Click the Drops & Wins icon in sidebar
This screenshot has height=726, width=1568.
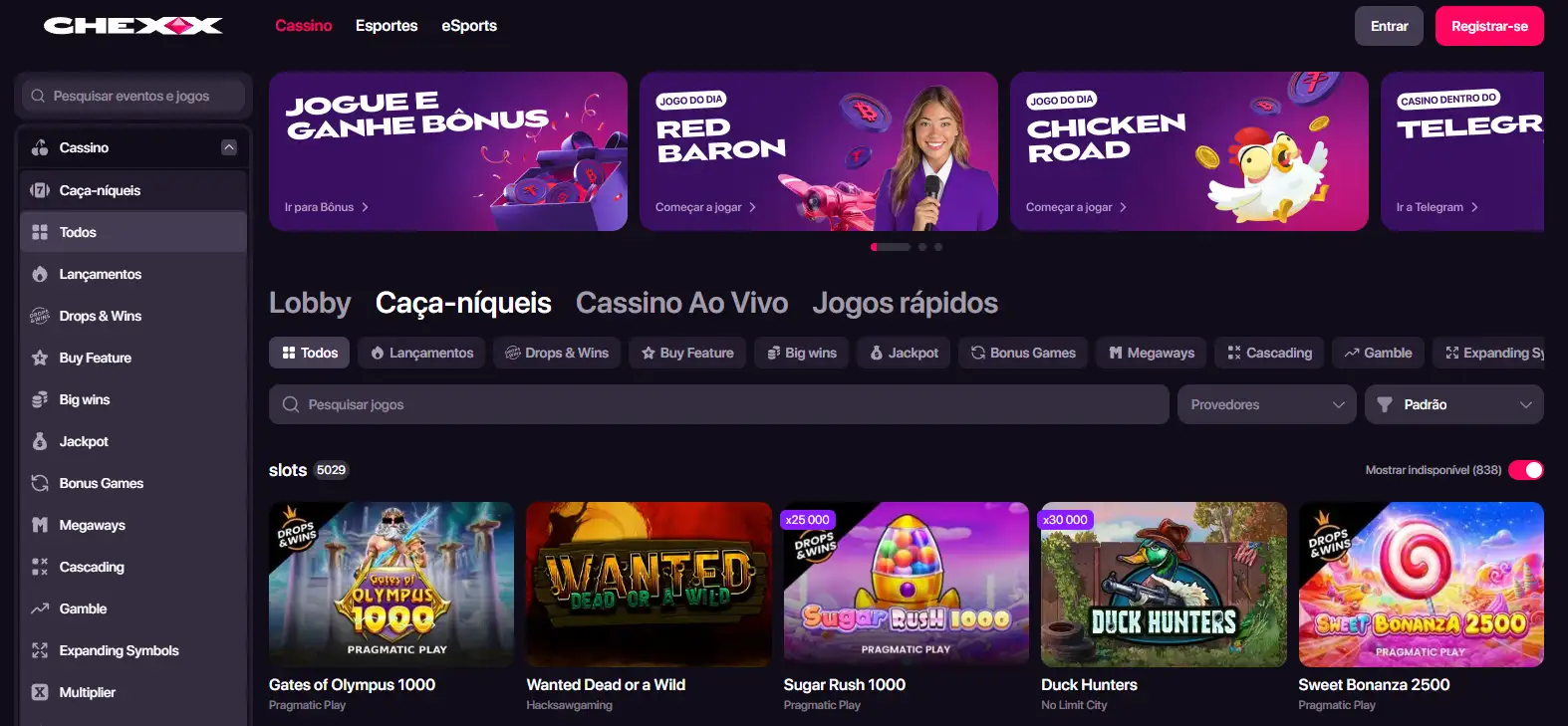point(40,316)
